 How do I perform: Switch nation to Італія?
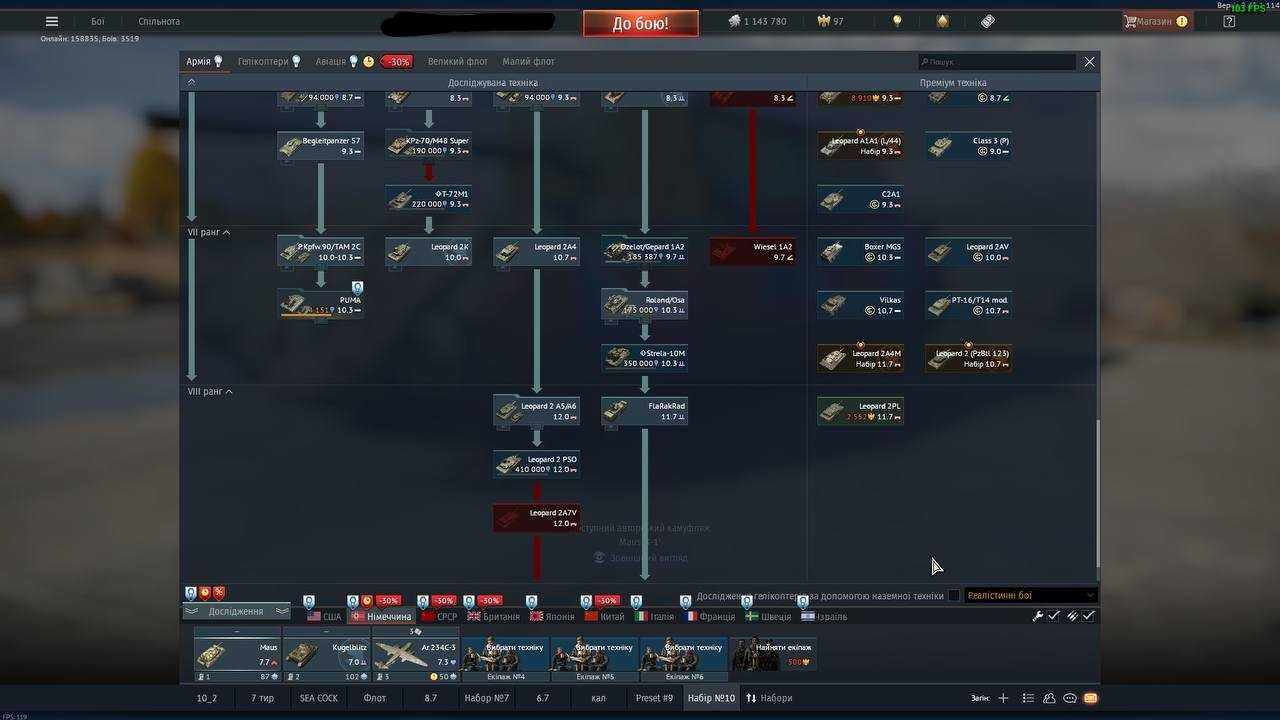coord(656,617)
